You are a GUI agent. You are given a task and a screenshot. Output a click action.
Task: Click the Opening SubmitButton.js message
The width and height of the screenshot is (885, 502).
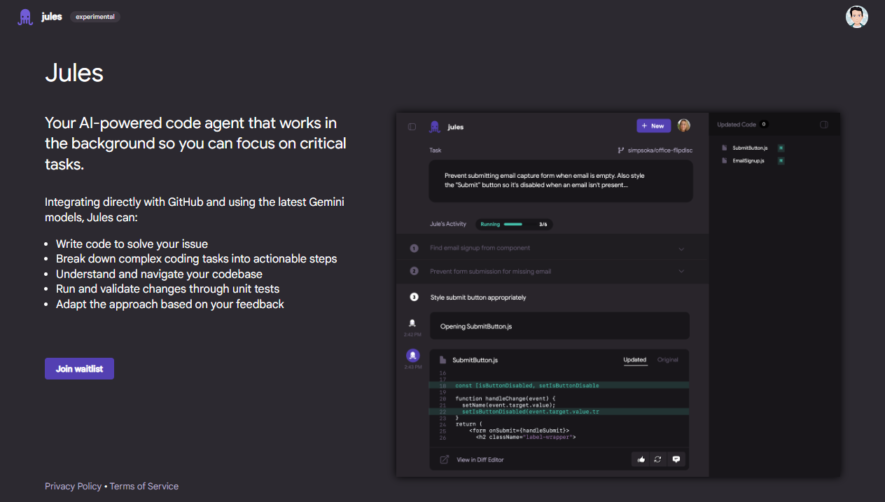click(x=559, y=326)
